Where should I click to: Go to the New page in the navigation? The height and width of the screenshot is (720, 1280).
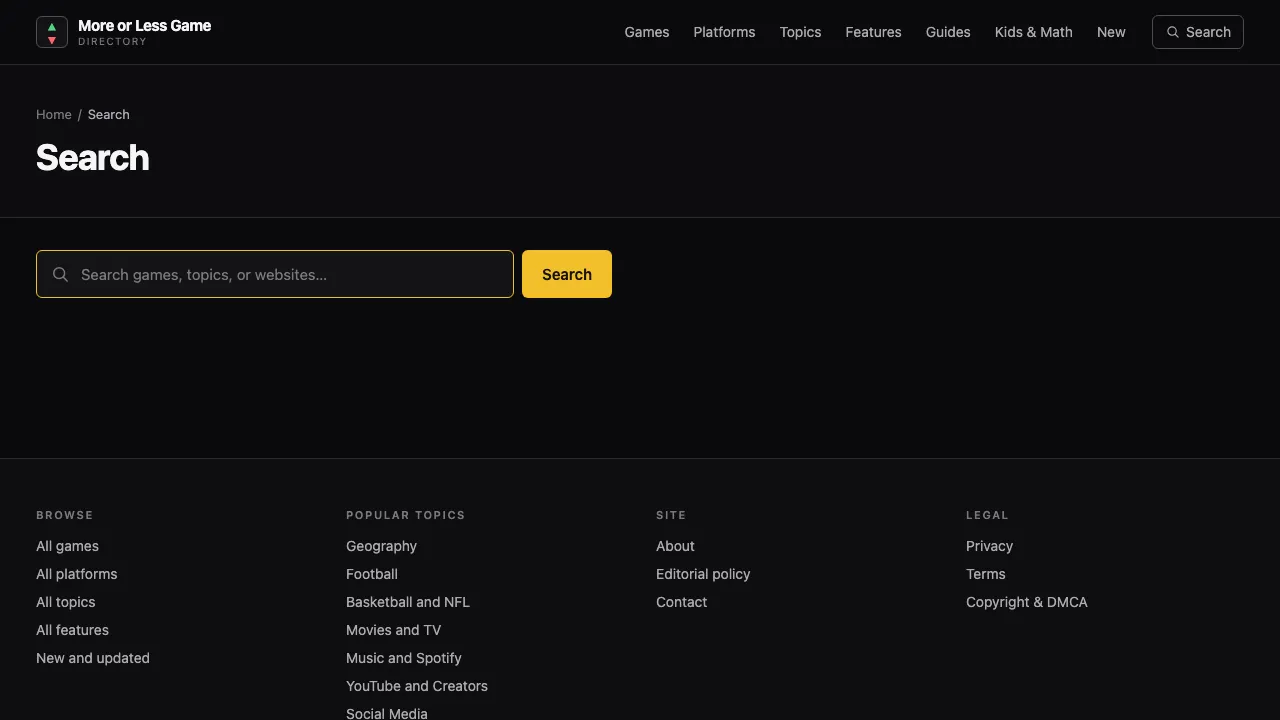(x=1111, y=32)
